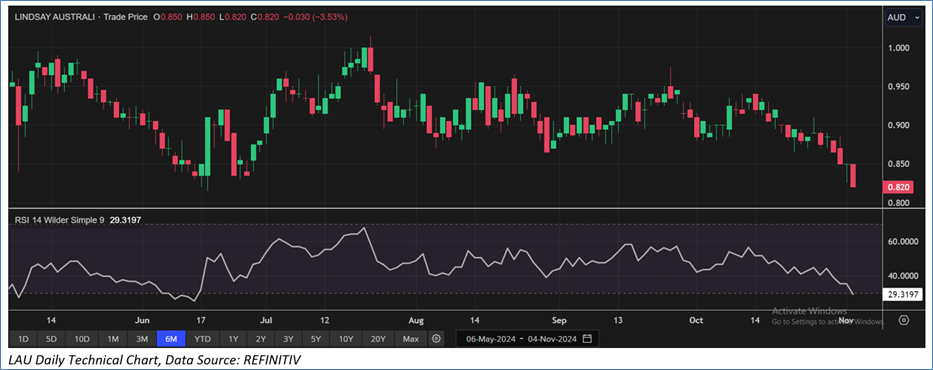The height and width of the screenshot is (370, 933).
Task: Click the Sep label on time axis
Action: click(x=558, y=320)
